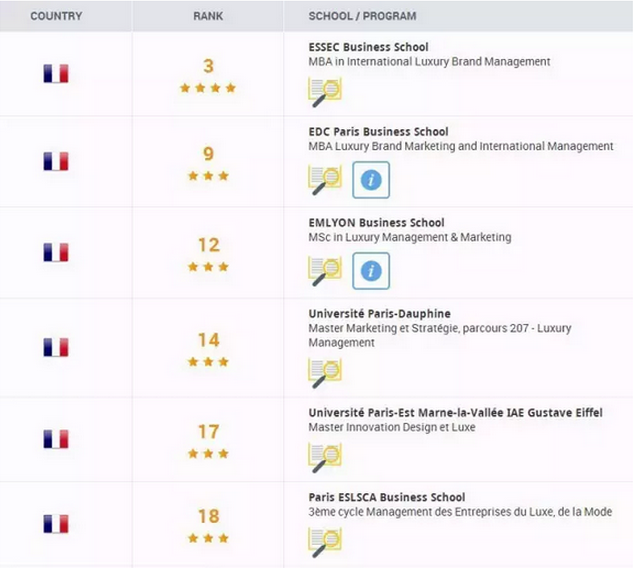Sort by the RANK column header
This screenshot has width=634, height=568.
click(x=208, y=16)
